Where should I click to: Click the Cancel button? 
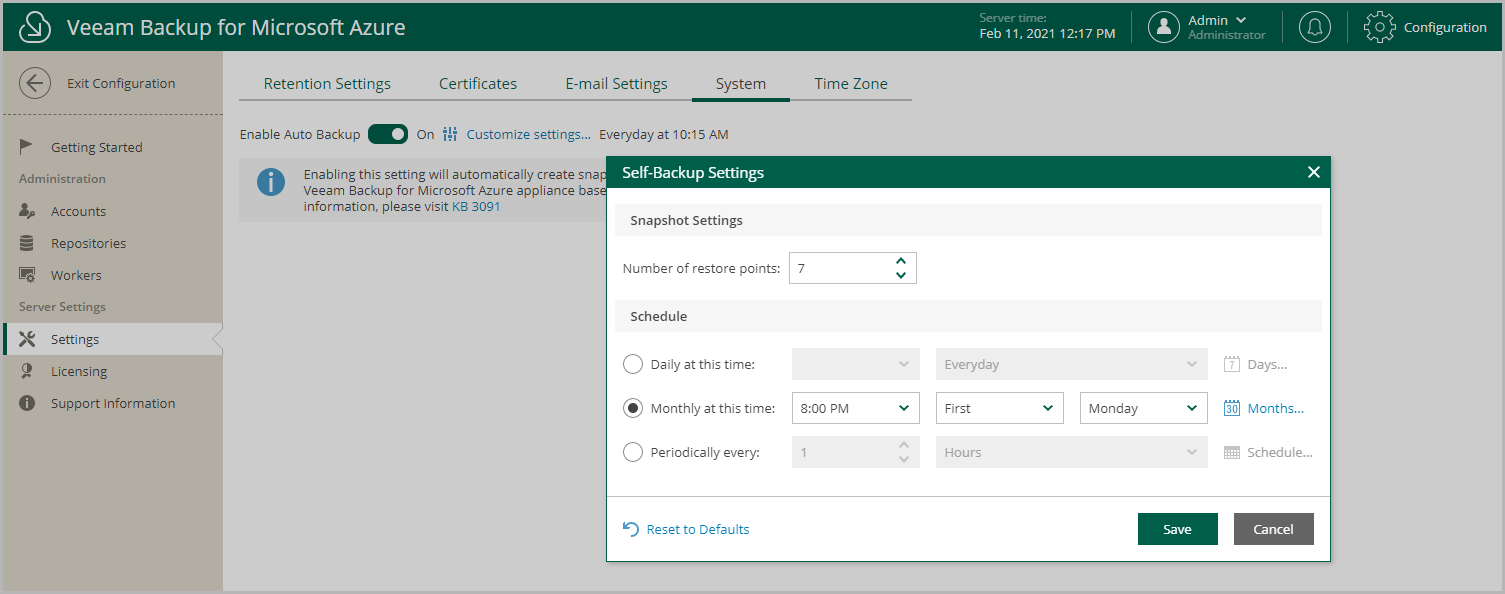click(1274, 529)
